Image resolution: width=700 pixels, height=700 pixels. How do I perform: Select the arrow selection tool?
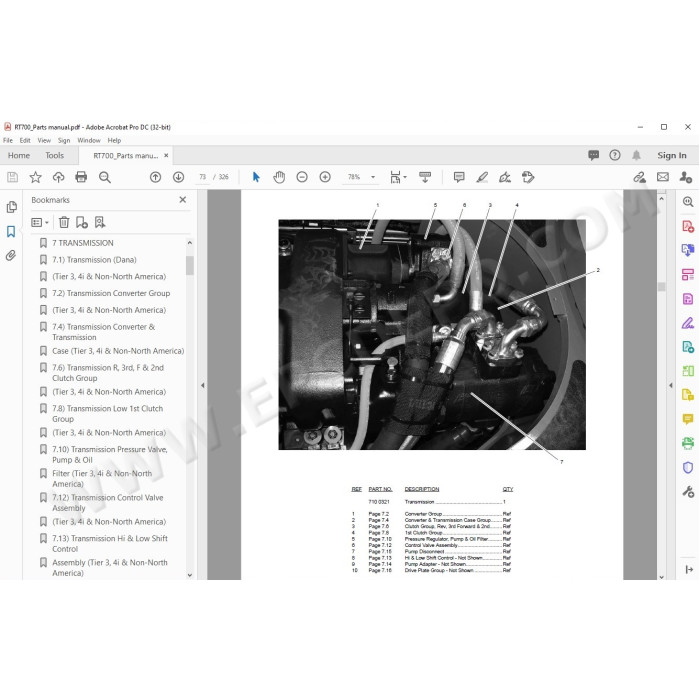point(256,177)
